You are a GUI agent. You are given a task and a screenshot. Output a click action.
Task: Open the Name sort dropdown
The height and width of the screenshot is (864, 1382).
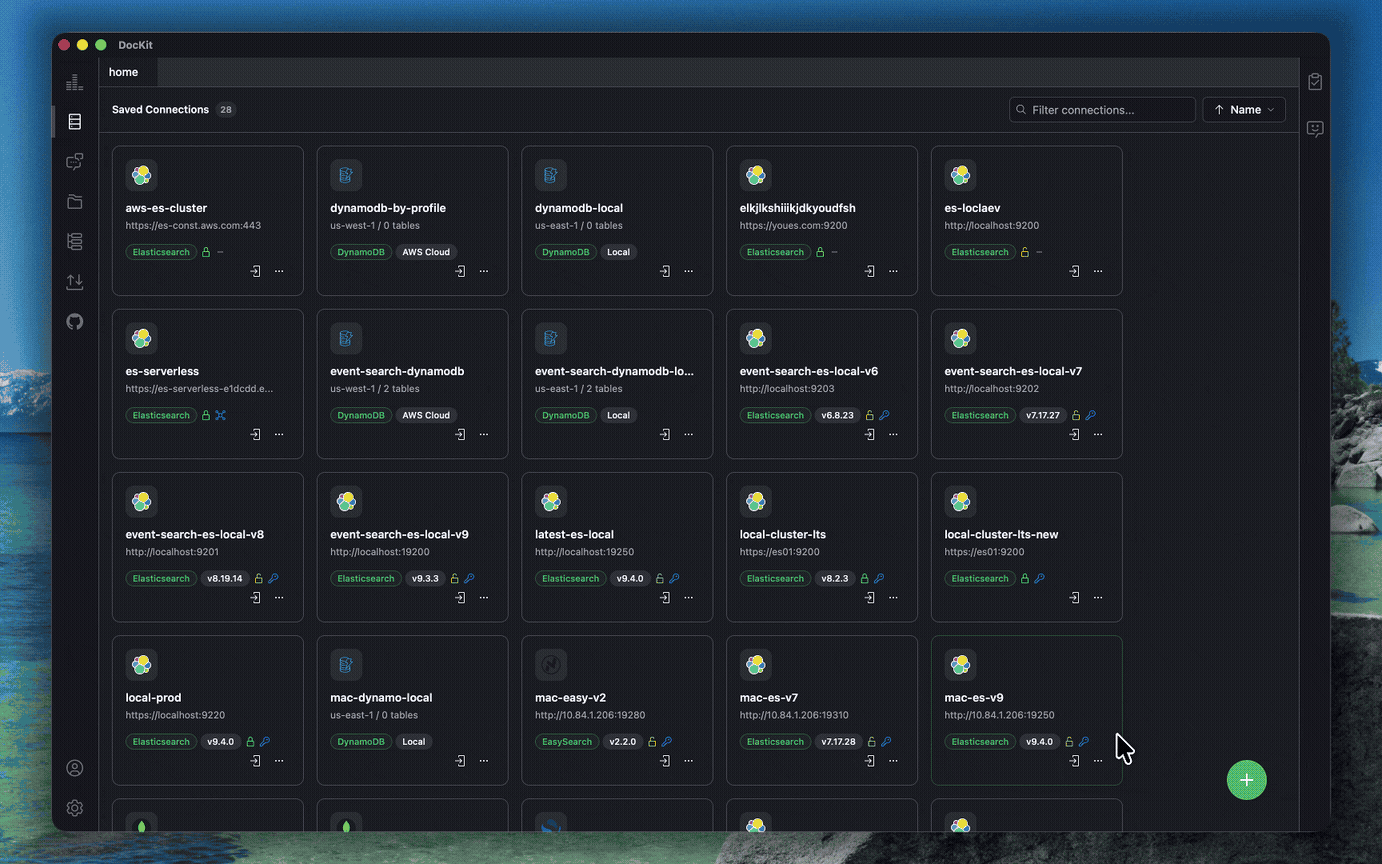(x=1244, y=110)
